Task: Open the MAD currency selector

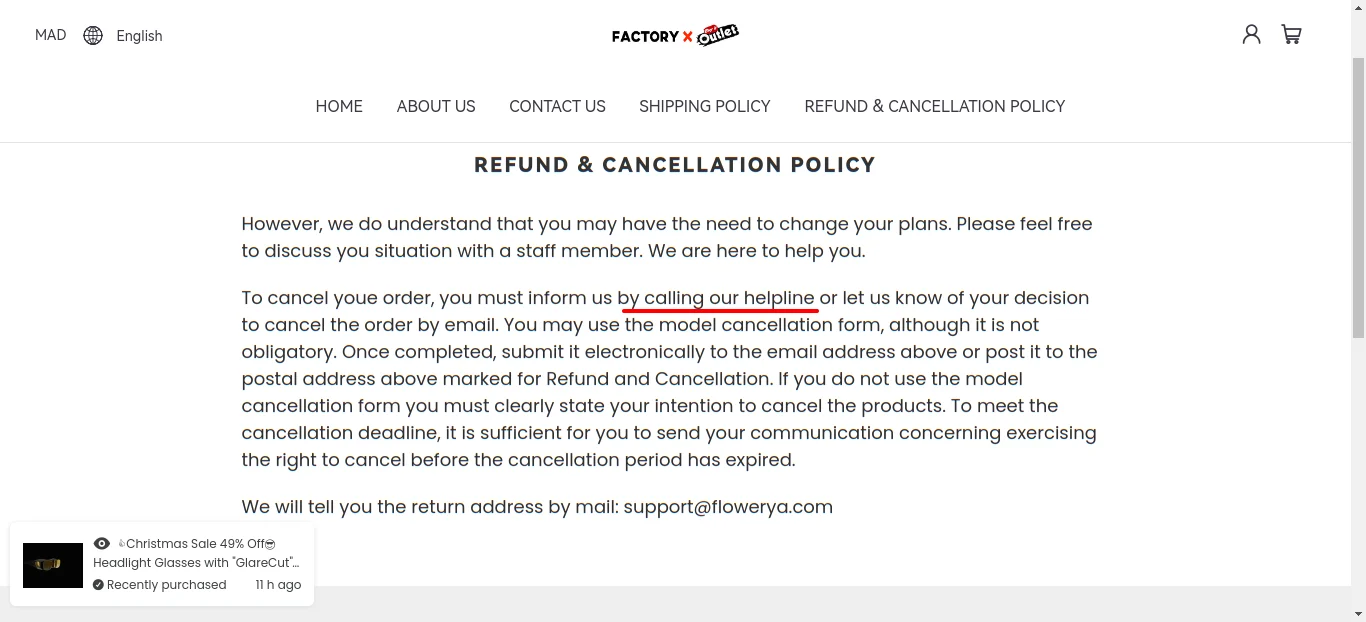Action: [51, 35]
